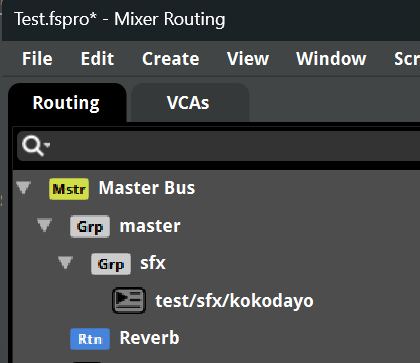
Task: Click the Rtn badge icon beside Reverb
Action: (x=90, y=339)
